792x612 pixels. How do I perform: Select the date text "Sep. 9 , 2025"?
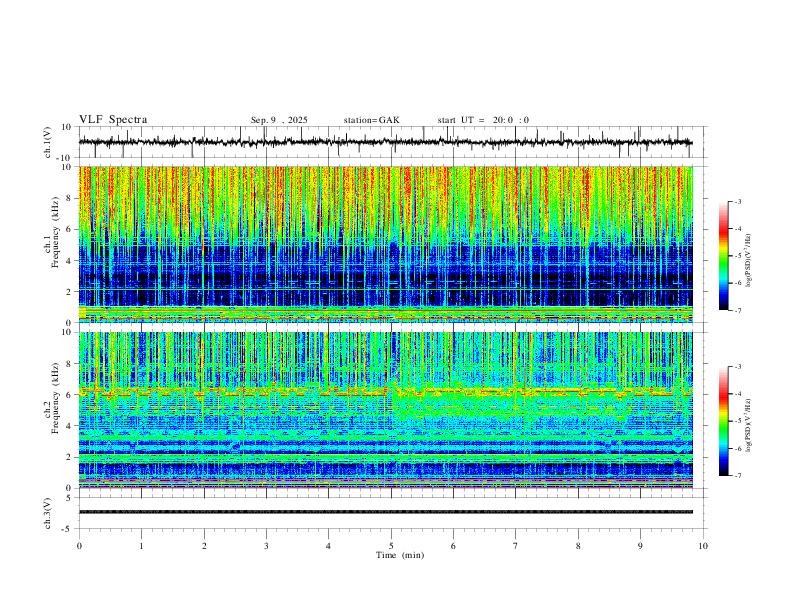(279, 120)
